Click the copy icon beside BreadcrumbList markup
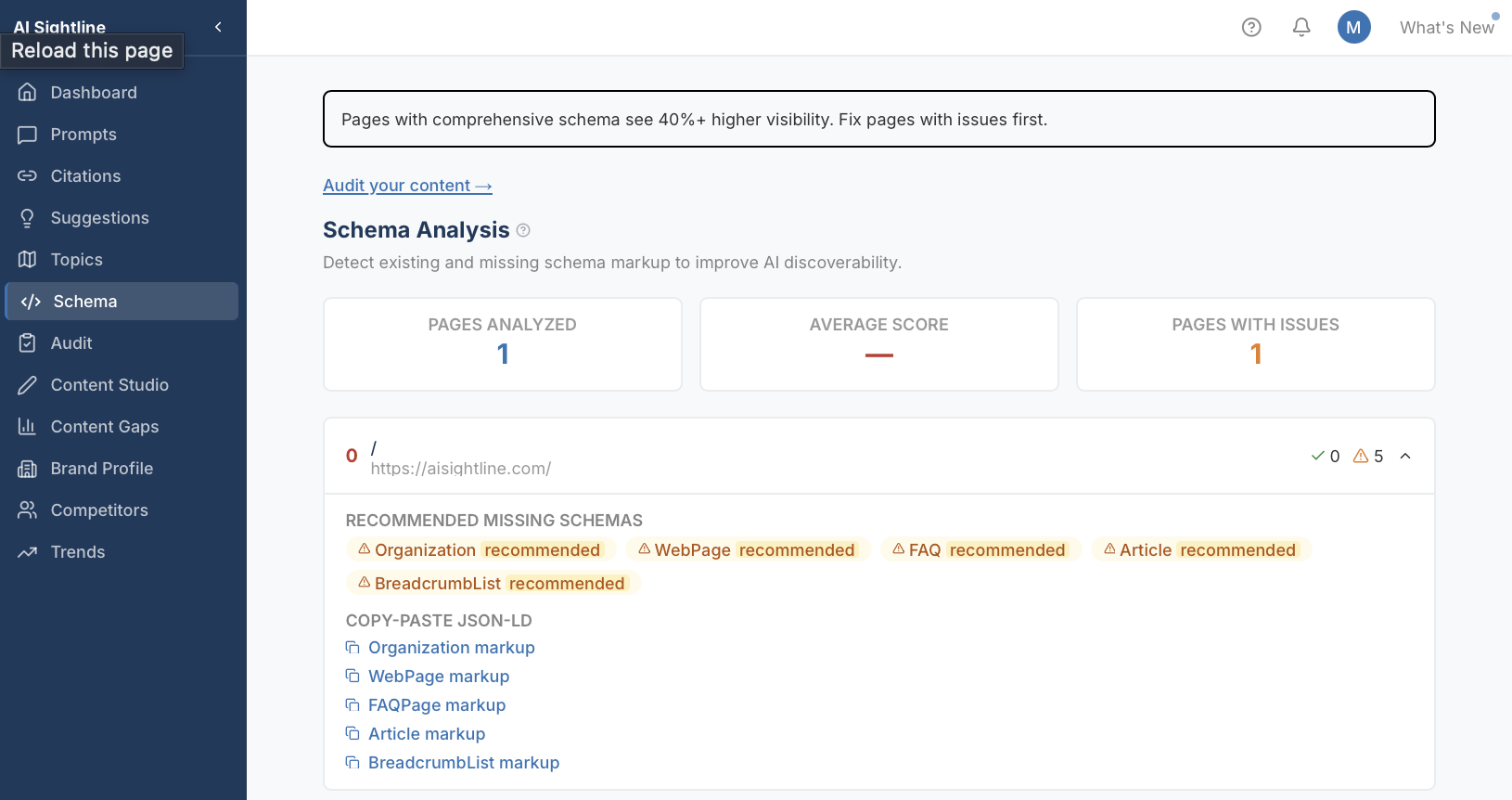Screen dimensions: 1512x800 (352, 762)
